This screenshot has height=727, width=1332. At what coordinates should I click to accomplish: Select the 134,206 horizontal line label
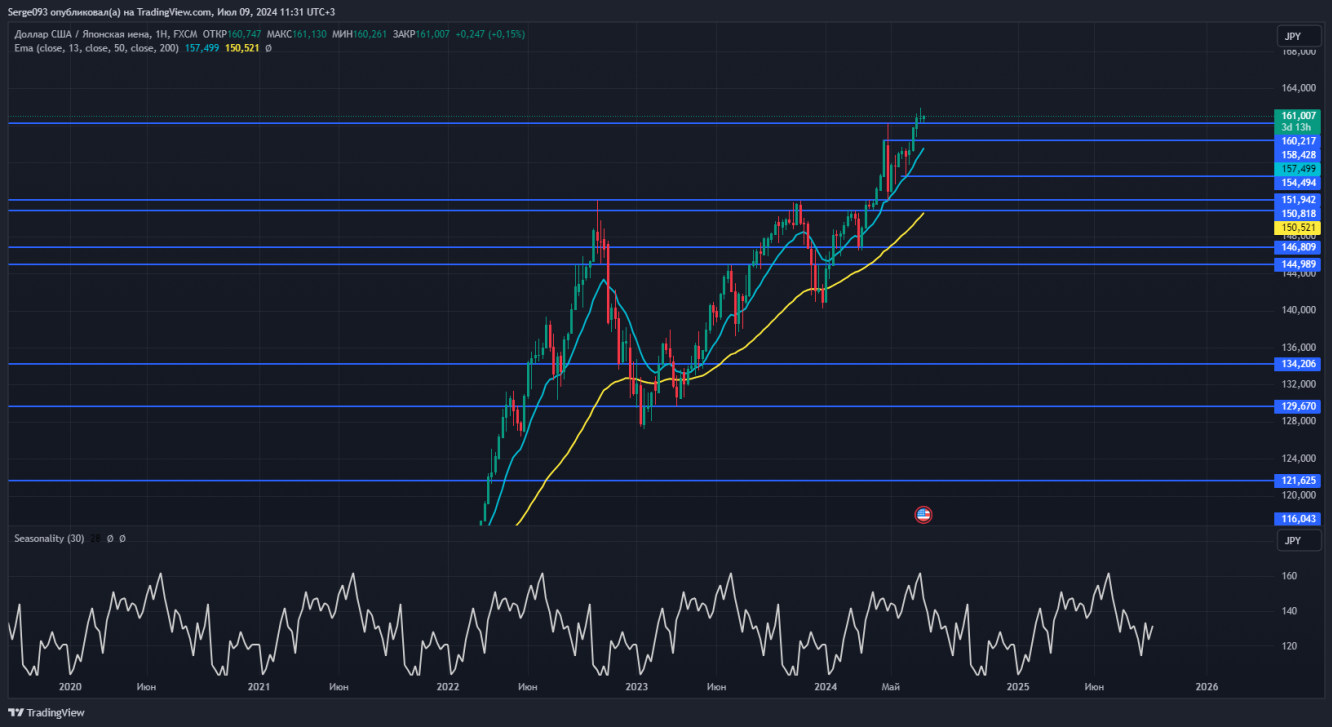point(1298,364)
